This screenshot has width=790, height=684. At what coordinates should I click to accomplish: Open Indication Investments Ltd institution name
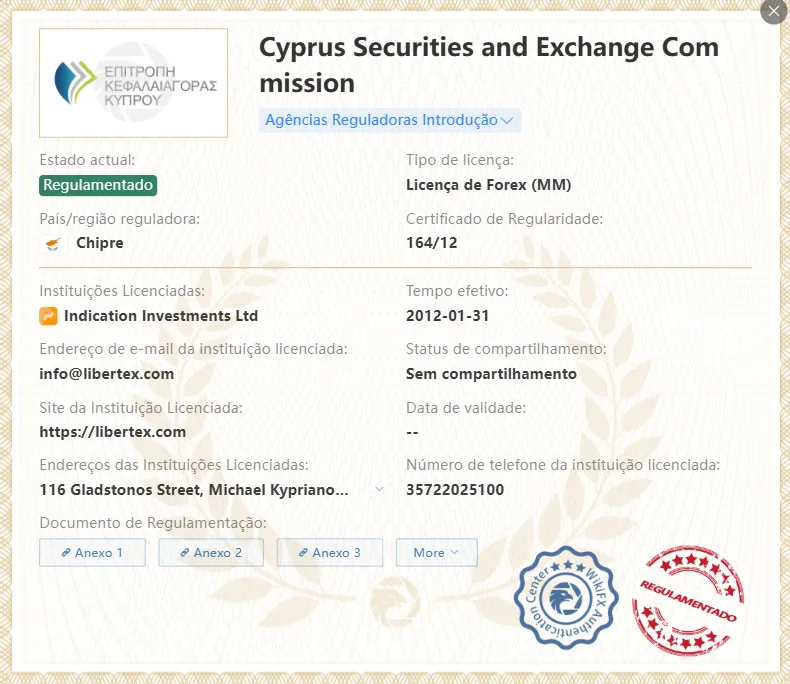click(161, 316)
